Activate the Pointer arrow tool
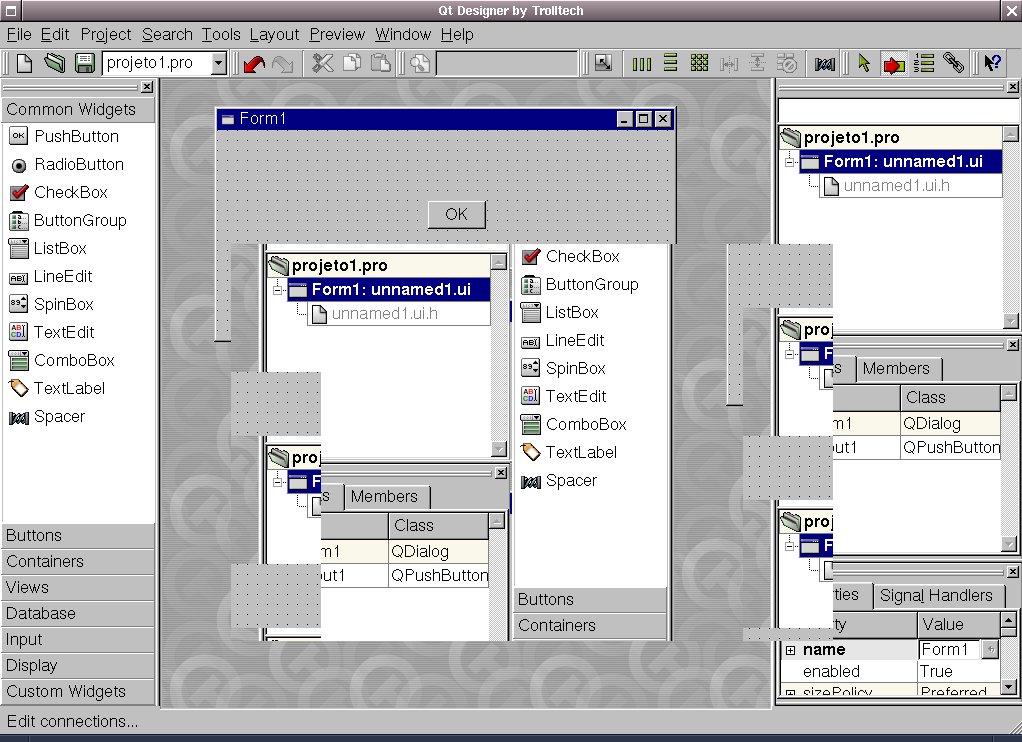The width and height of the screenshot is (1022, 742). point(864,63)
